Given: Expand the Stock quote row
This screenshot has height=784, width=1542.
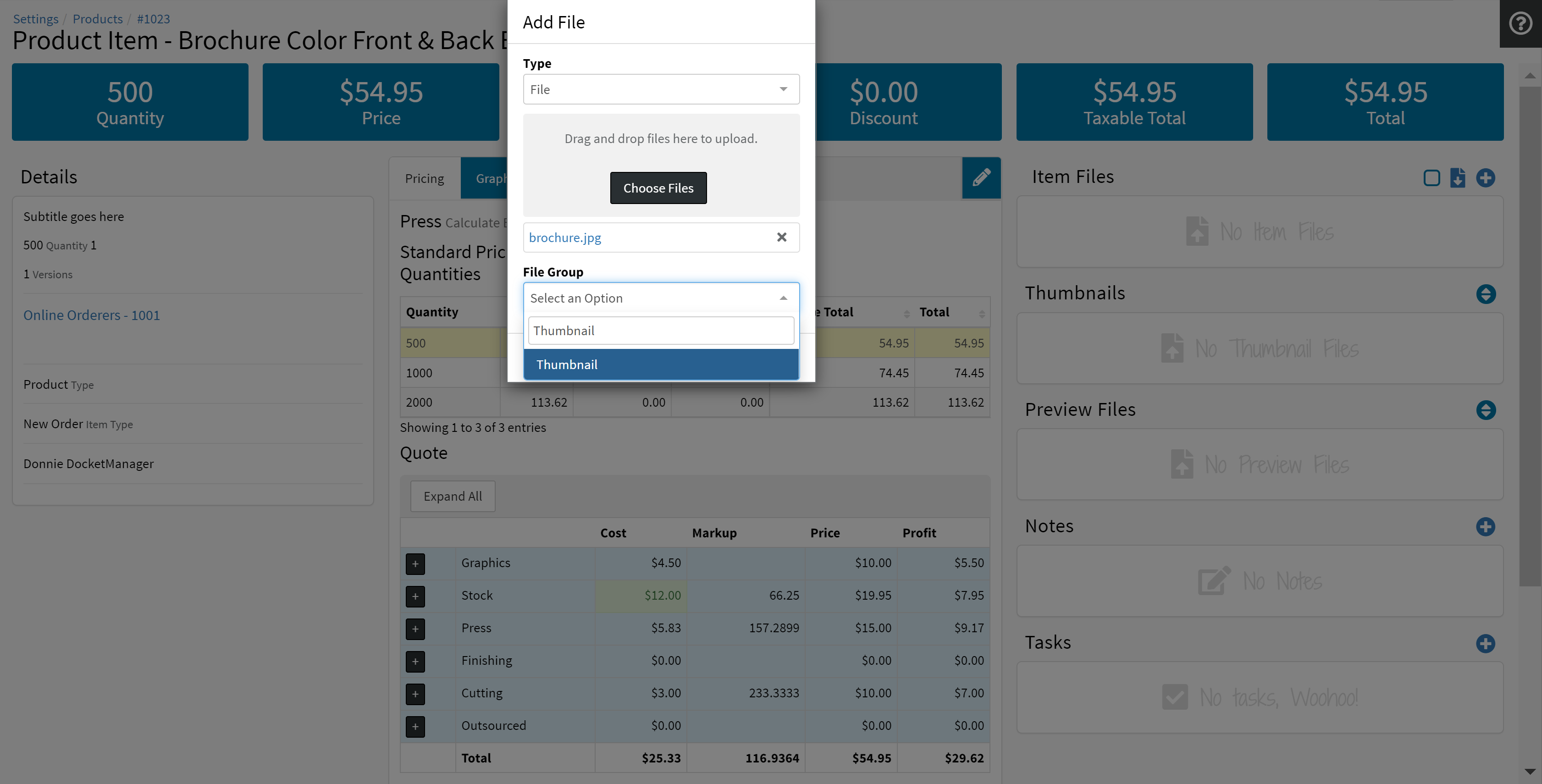Looking at the screenshot, I should coord(415,596).
